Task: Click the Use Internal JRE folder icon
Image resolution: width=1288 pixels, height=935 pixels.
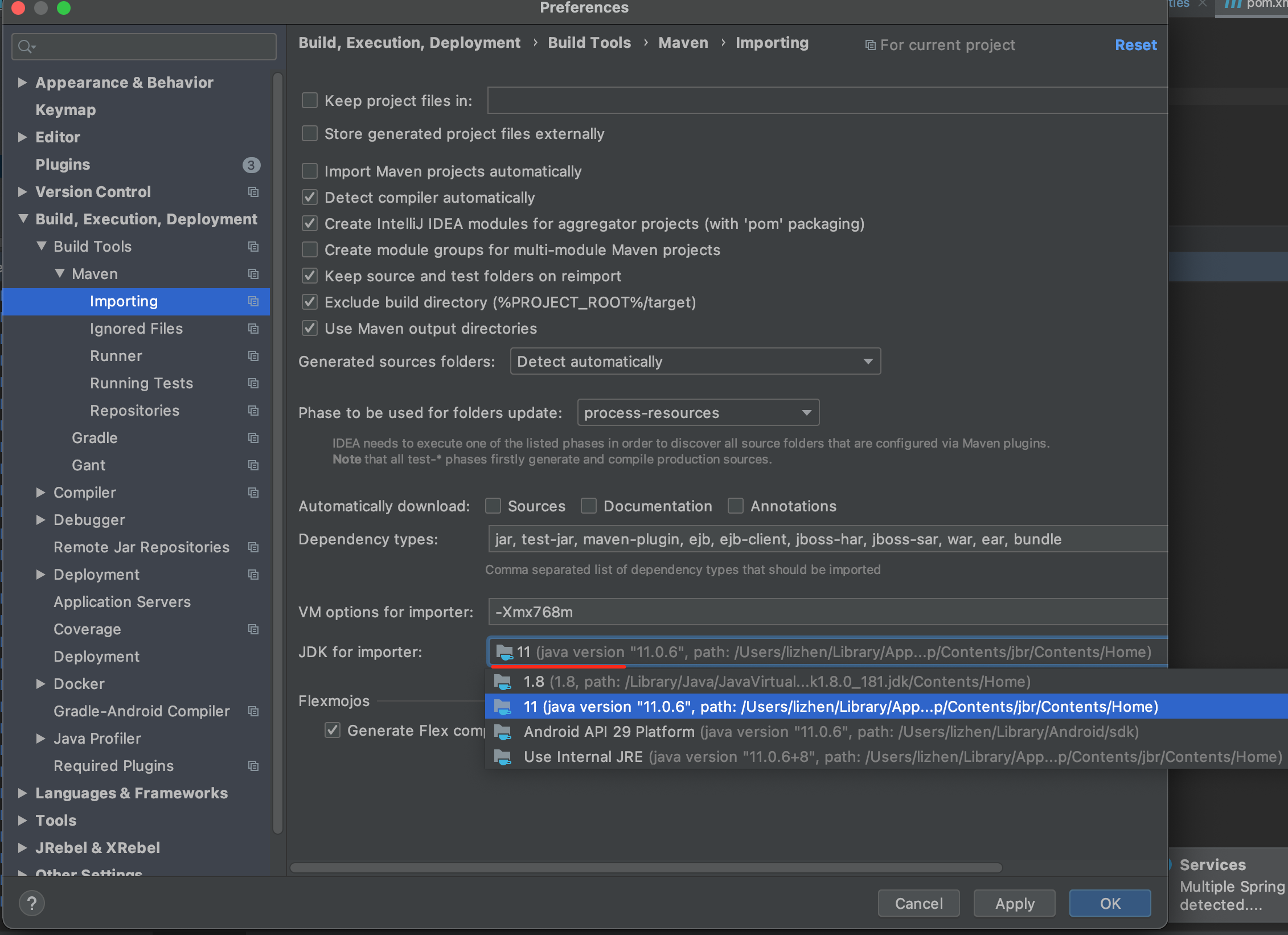Action: click(x=502, y=757)
